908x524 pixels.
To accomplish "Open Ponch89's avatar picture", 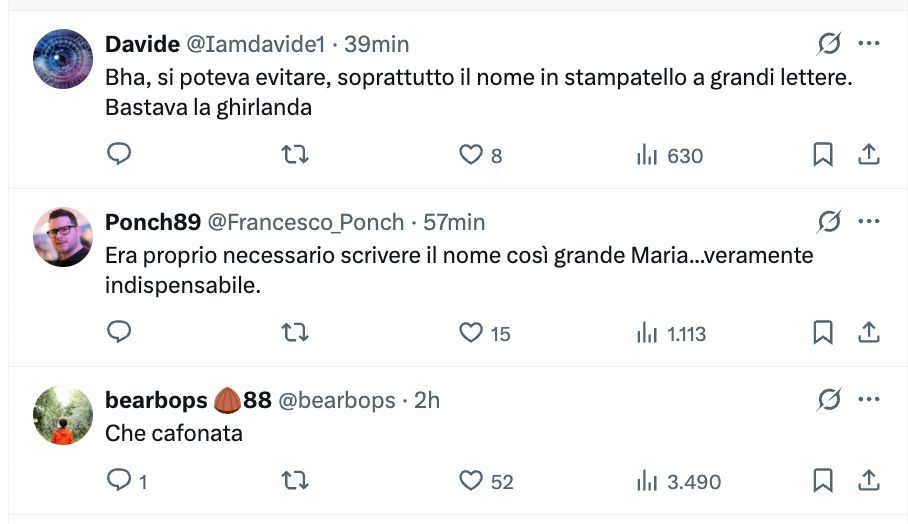I will coord(63,238).
